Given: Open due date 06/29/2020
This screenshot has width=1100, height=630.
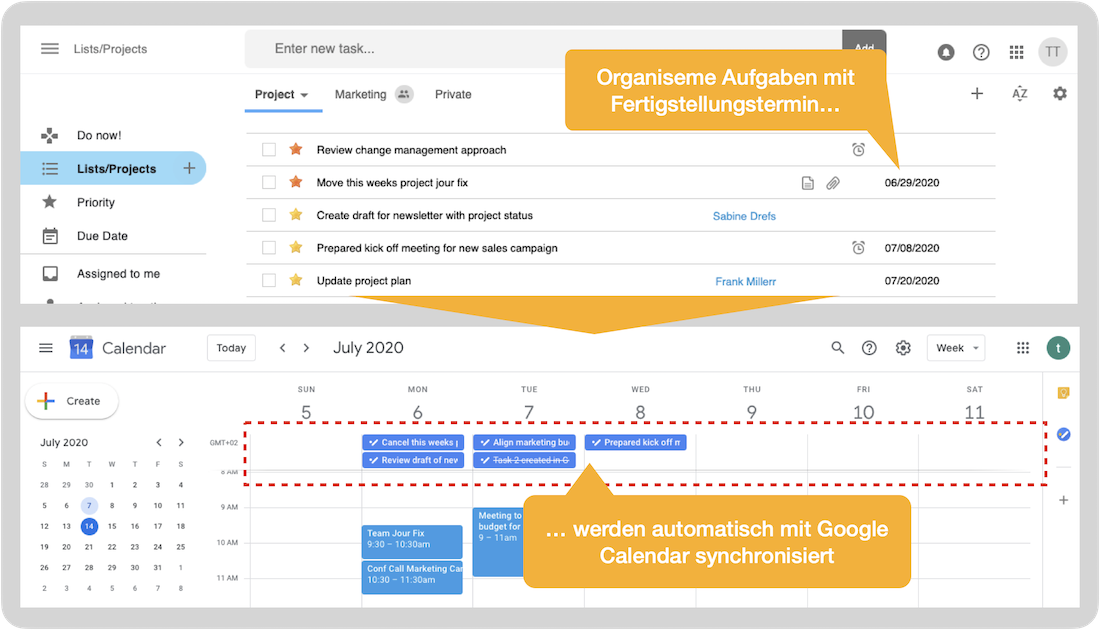Looking at the screenshot, I should (912, 182).
